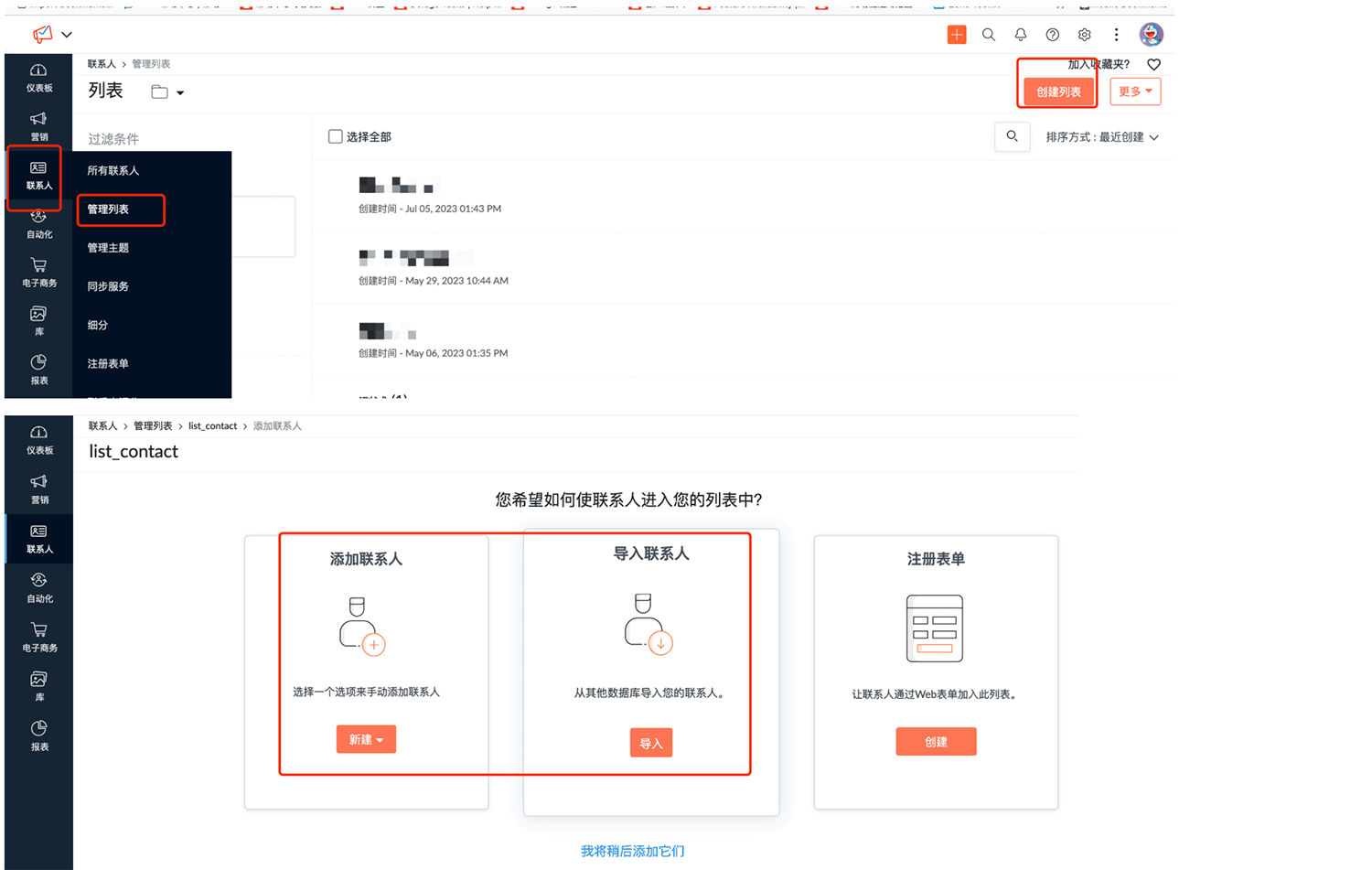Expand the 更多 dropdown
1372x870 pixels.
point(1134,91)
